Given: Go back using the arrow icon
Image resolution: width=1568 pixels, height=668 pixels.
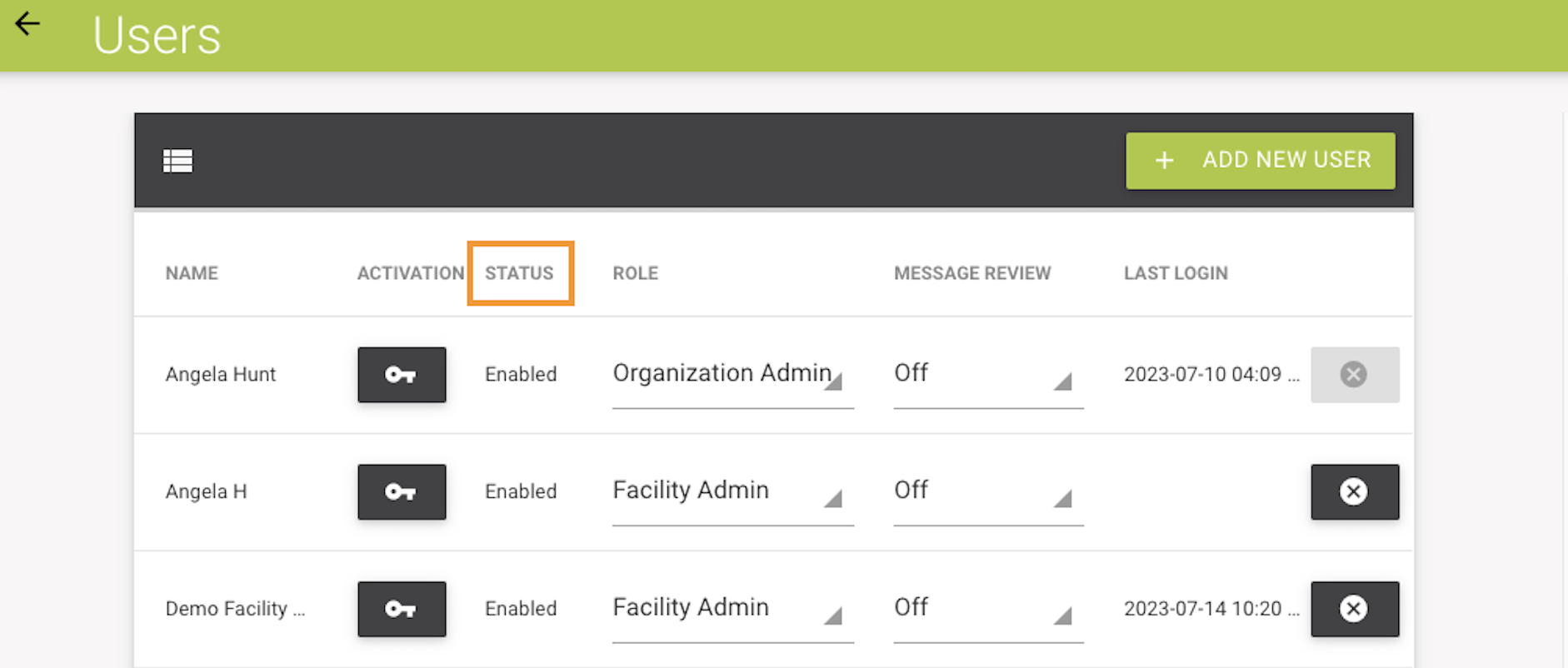Looking at the screenshot, I should (x=27, y=23).
